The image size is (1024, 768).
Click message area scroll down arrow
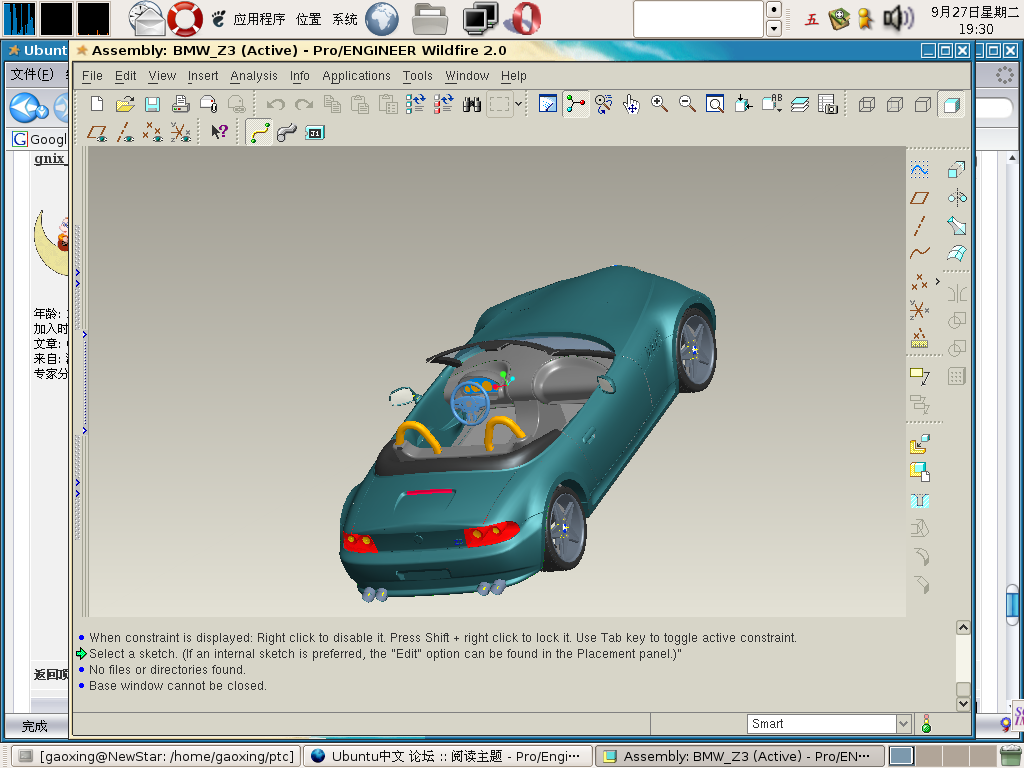tap(963, 703)
